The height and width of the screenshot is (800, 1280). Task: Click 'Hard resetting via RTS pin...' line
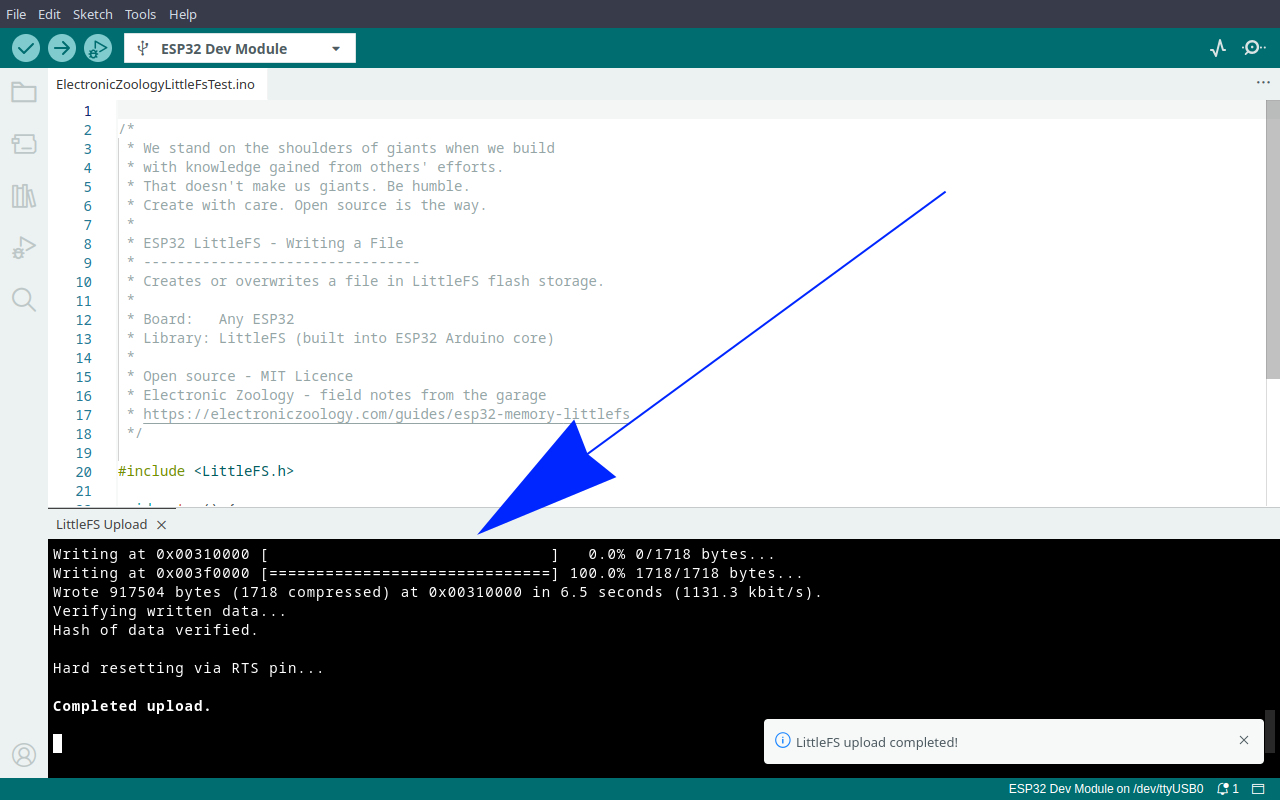(188, 668)
